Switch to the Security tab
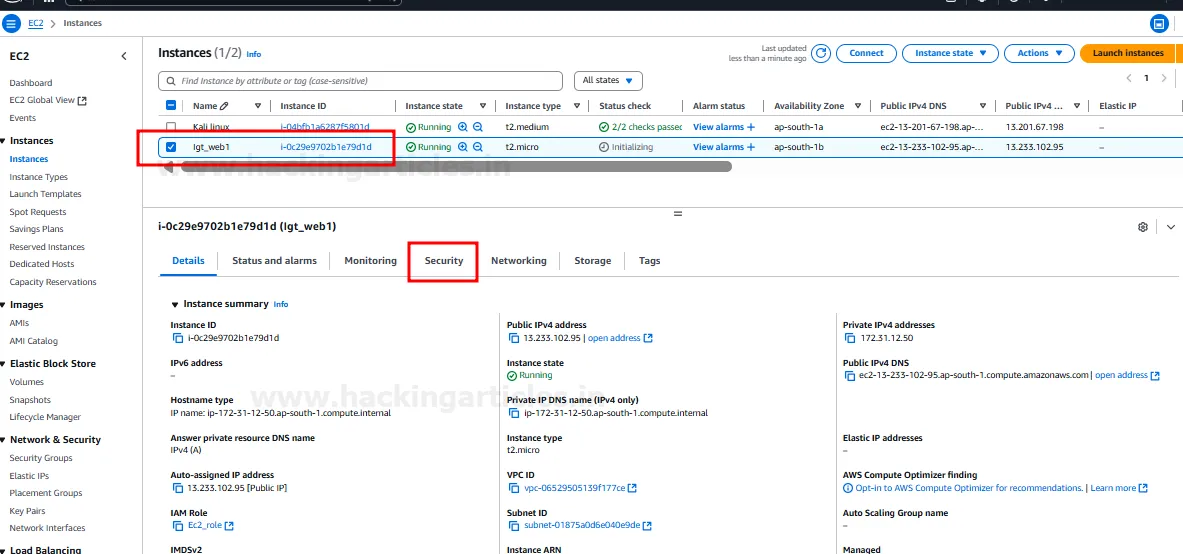Screen dimensions: 1183x554 tap(443, 261)
